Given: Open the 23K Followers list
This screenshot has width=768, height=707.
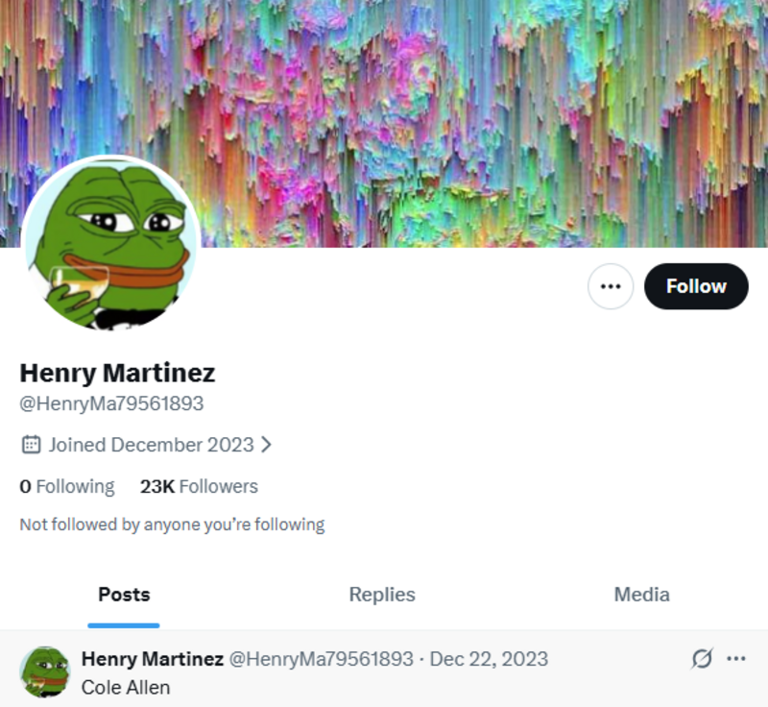Looking at the screenshot, I should point(199,487).
